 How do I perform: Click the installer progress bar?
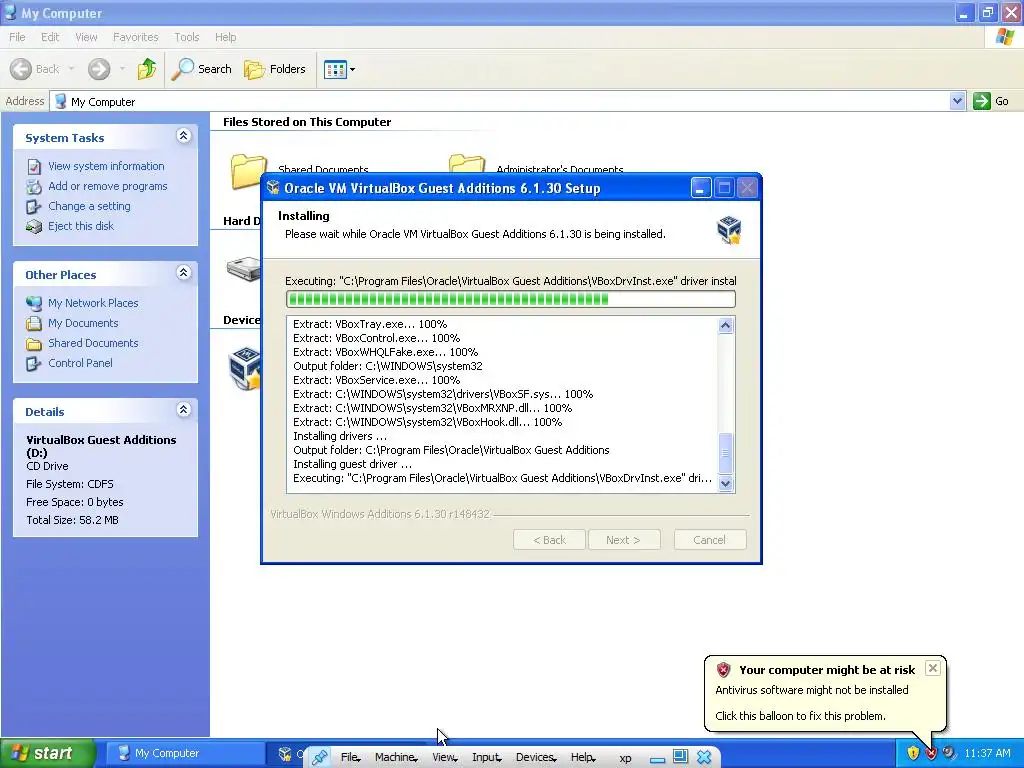tap(511, 299)
